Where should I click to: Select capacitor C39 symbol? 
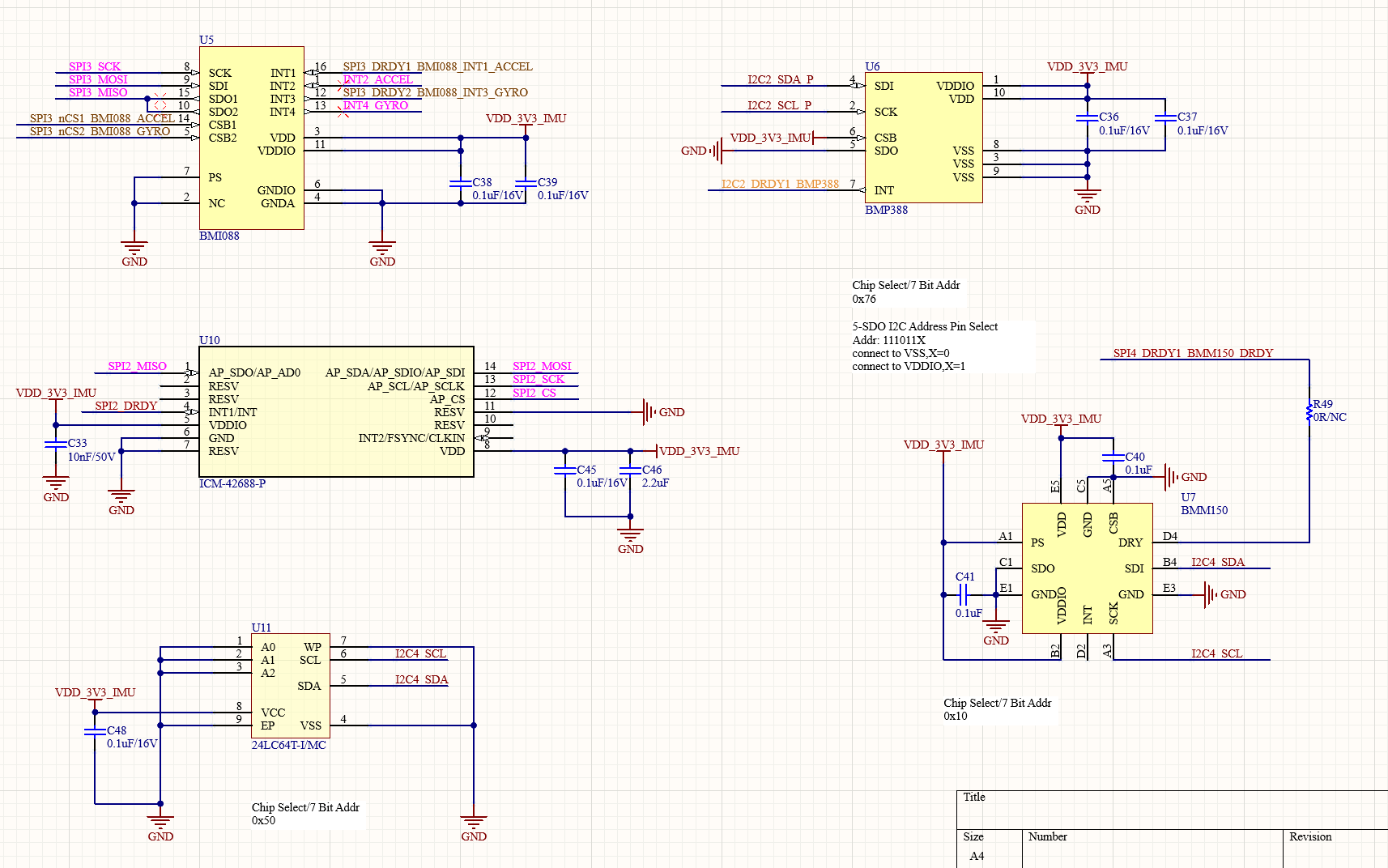(x=526, y=184)
